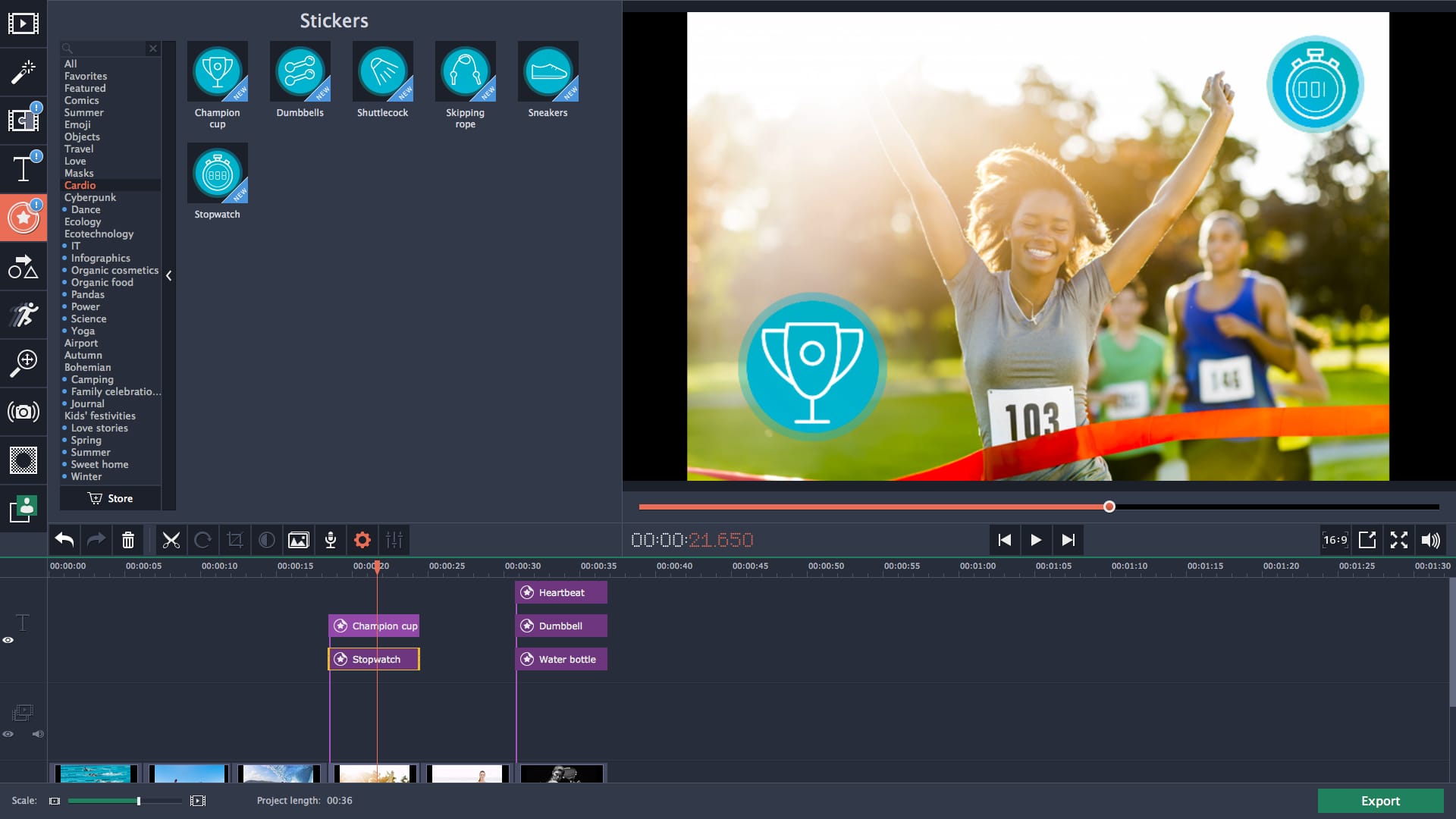Click the Export button

pyautogui.click(x=1380, y=801)
